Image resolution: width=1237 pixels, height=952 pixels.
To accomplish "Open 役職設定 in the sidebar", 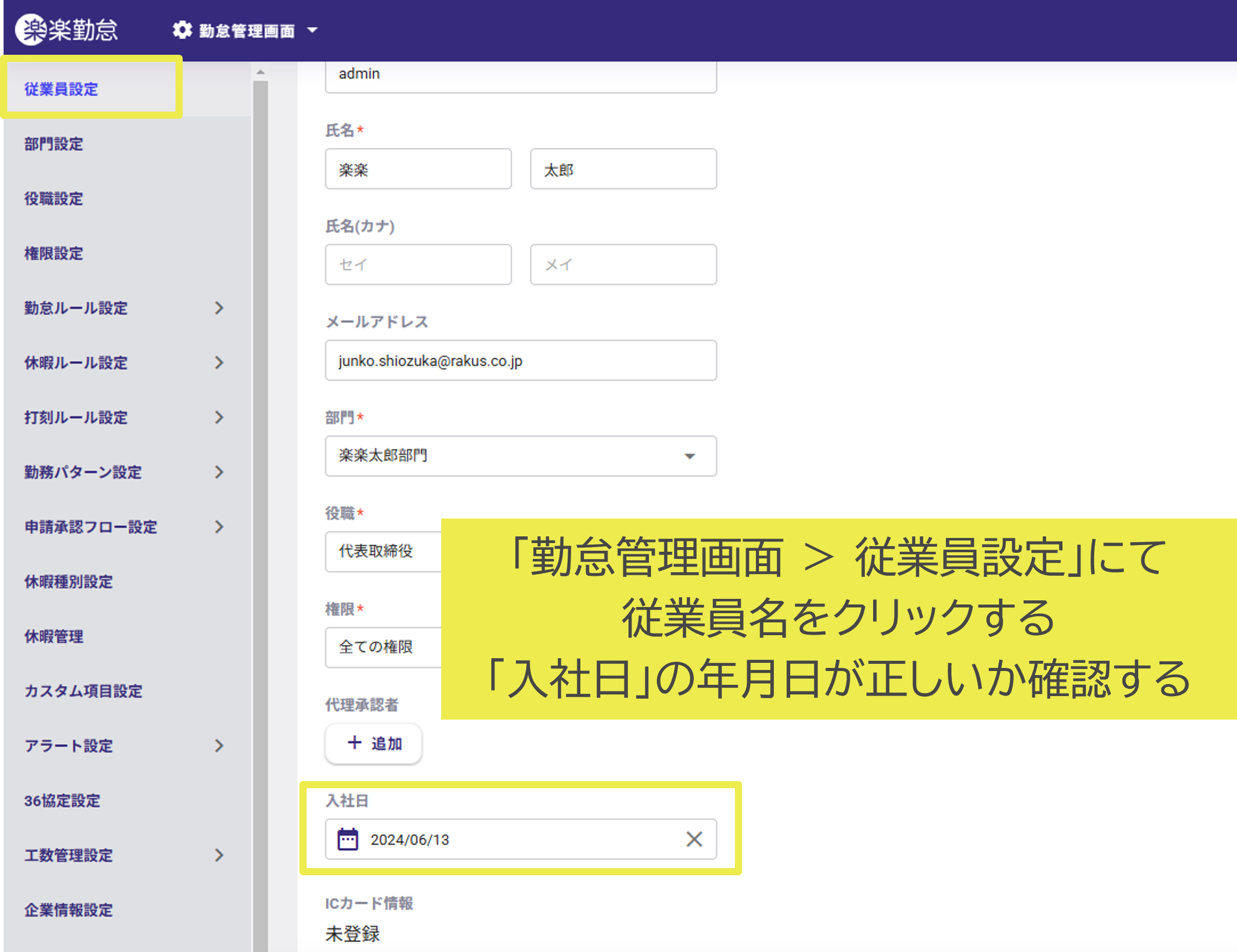I will tap(54, 199).
